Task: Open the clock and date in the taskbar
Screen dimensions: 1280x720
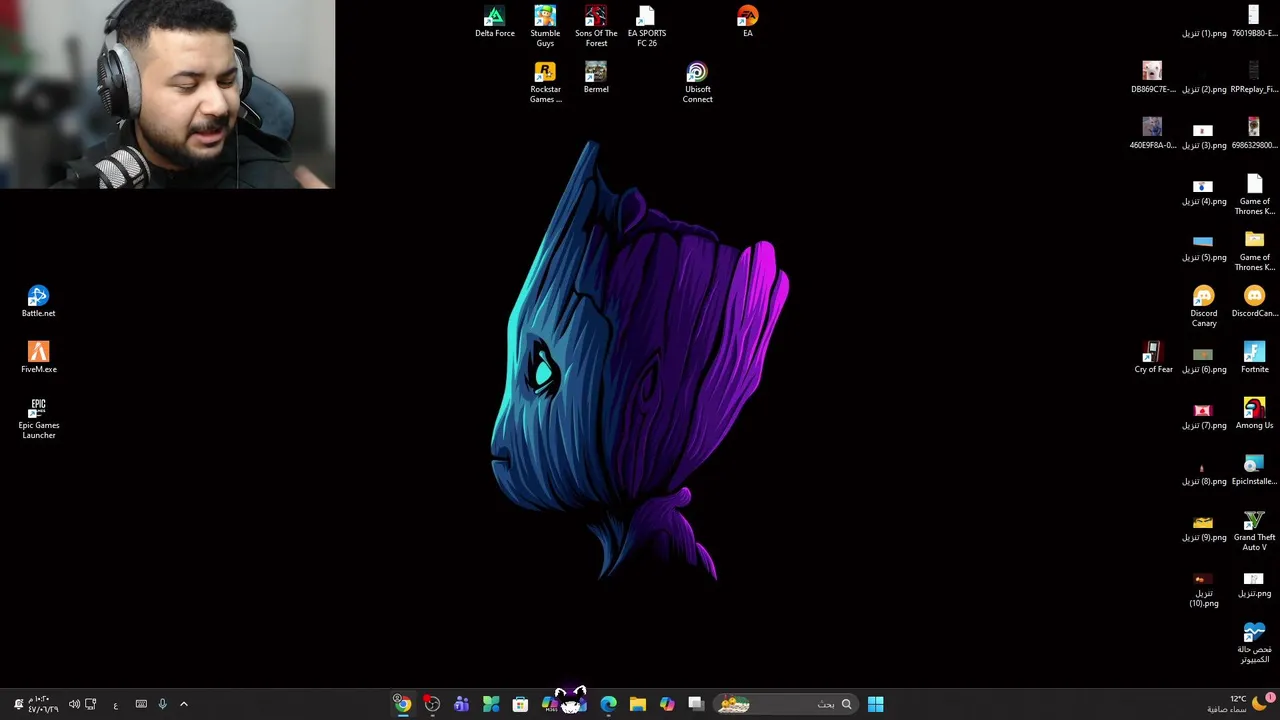Action: click(42, 704)
